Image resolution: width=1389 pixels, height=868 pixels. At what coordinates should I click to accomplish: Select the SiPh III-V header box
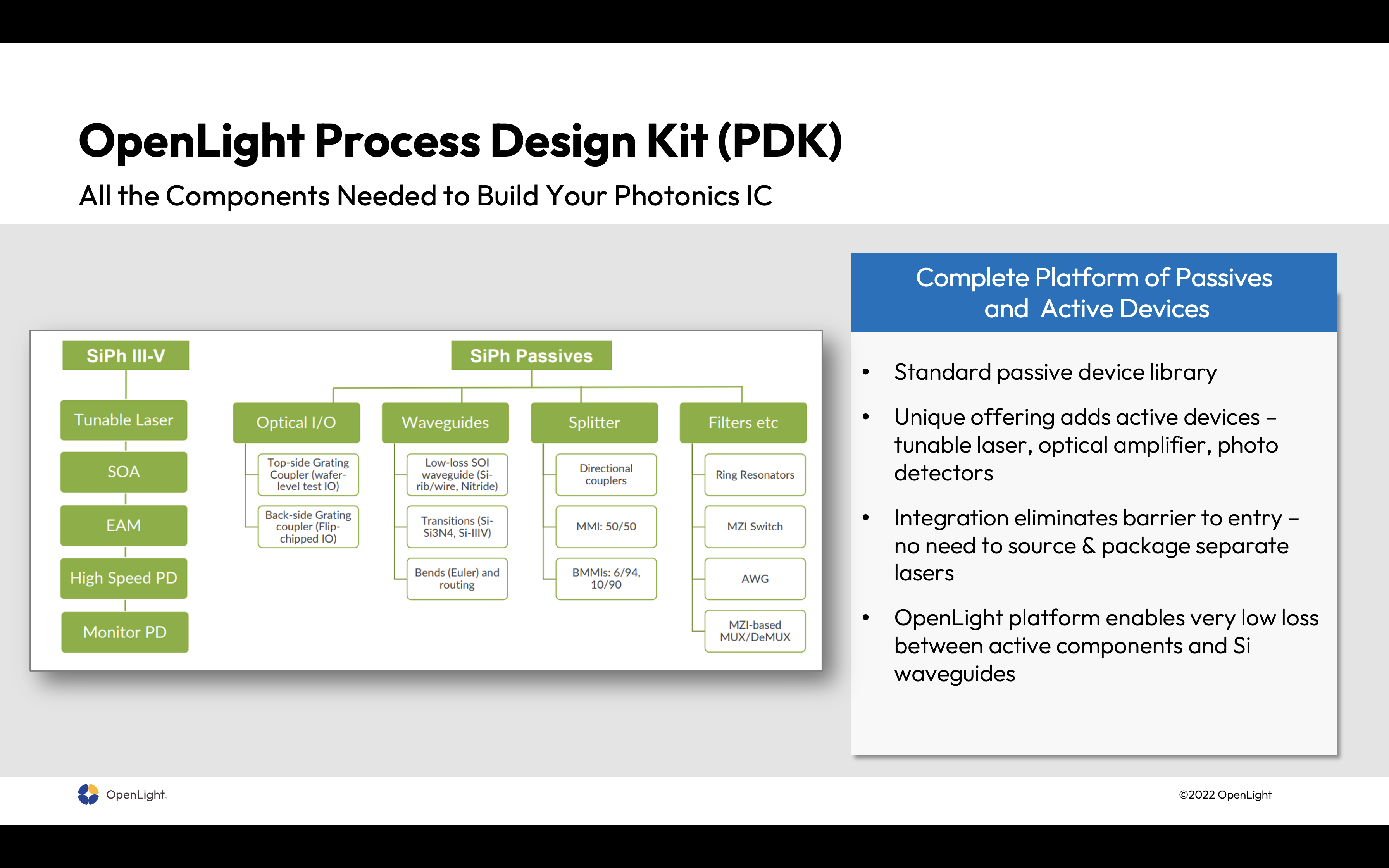click(x=126, y=355)
